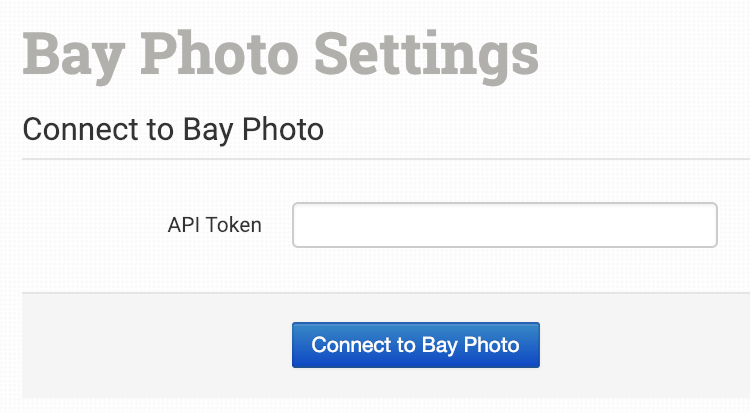750x412 pixels.
Task: Focus the empty API Token text box
Action: (x=504, y=225)
